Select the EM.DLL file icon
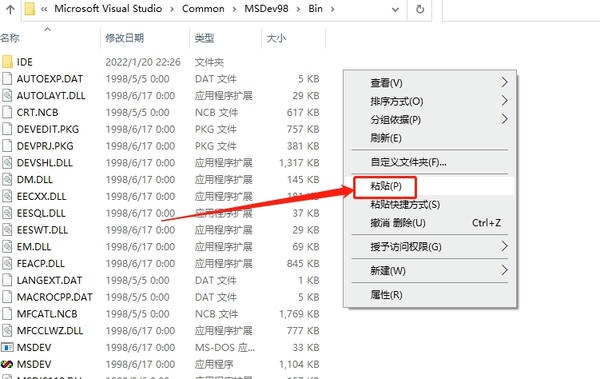The image size is (600, 379). point(7,247)
